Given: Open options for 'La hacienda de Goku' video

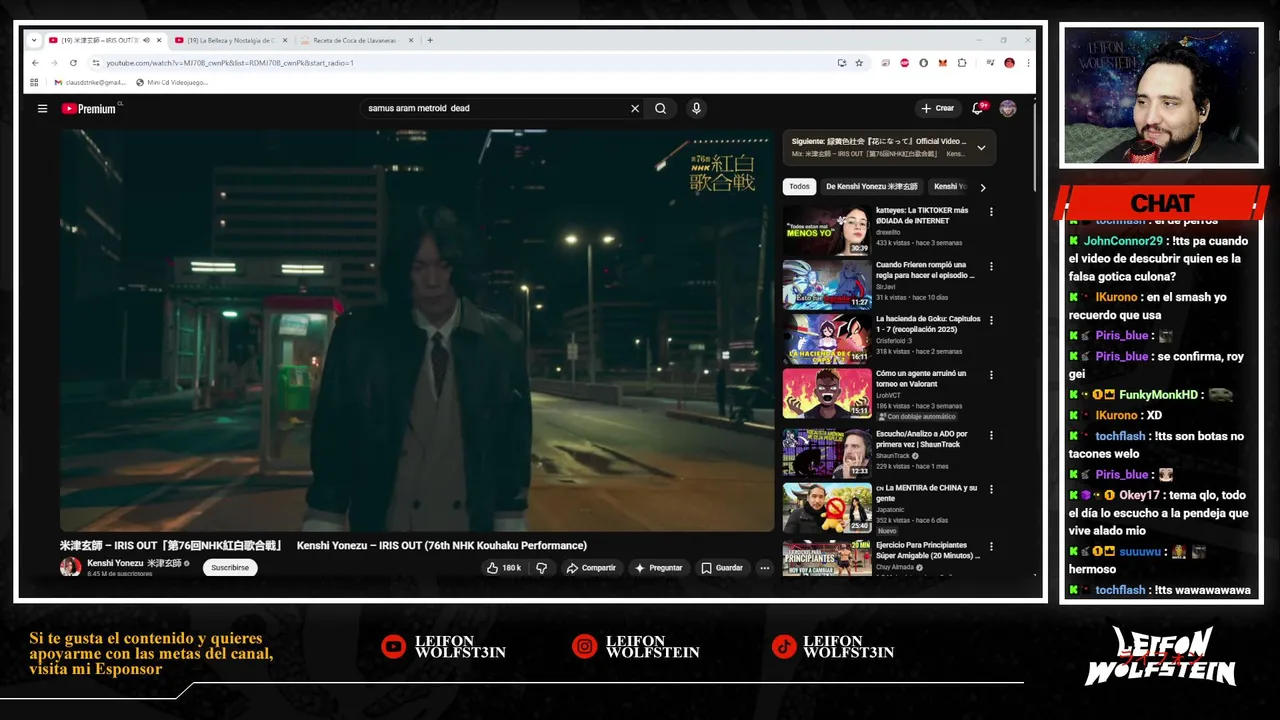Looking at the screenshot, I should click(x=991, y=320).
